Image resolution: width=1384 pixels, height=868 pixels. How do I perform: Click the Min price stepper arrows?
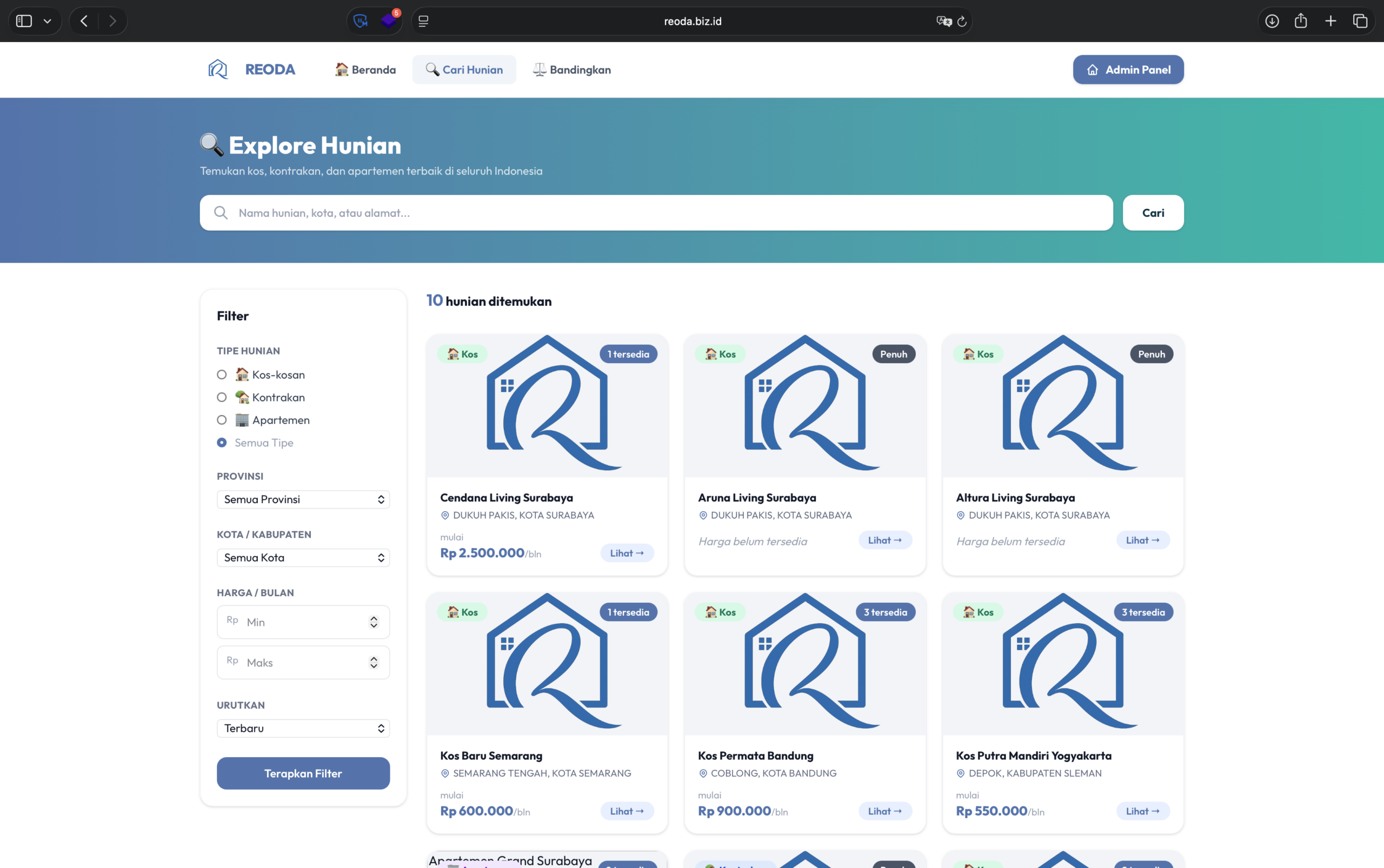[x=374, y=622]
